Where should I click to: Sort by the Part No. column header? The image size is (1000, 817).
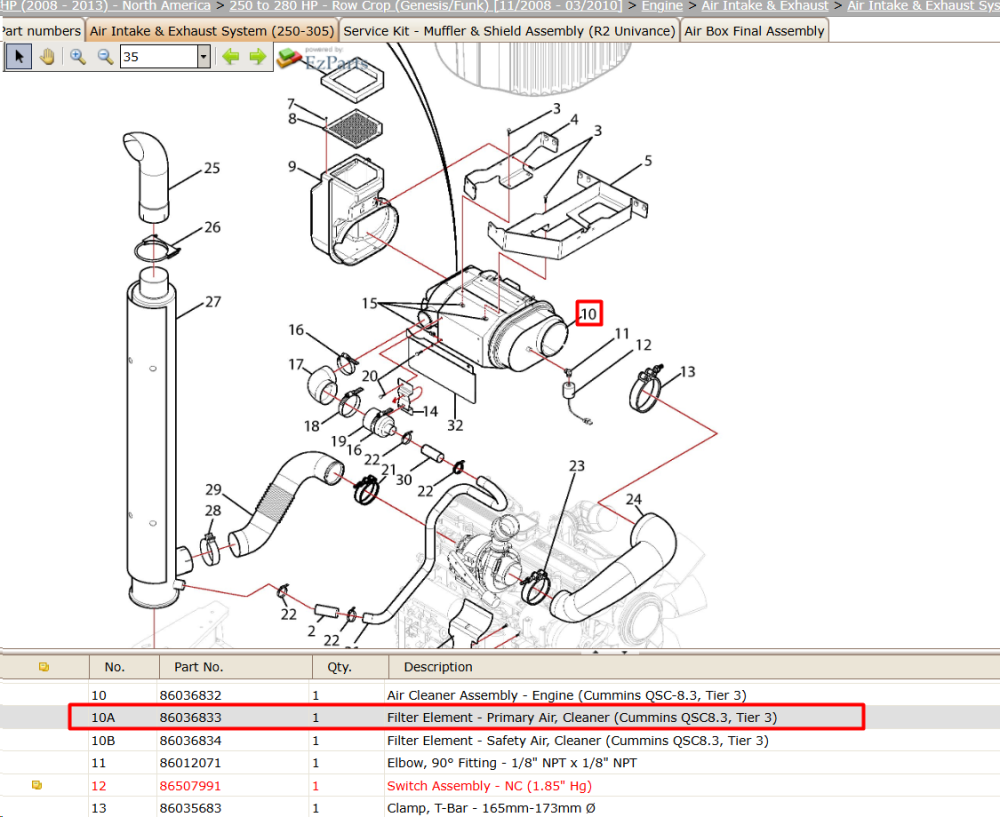198,666
